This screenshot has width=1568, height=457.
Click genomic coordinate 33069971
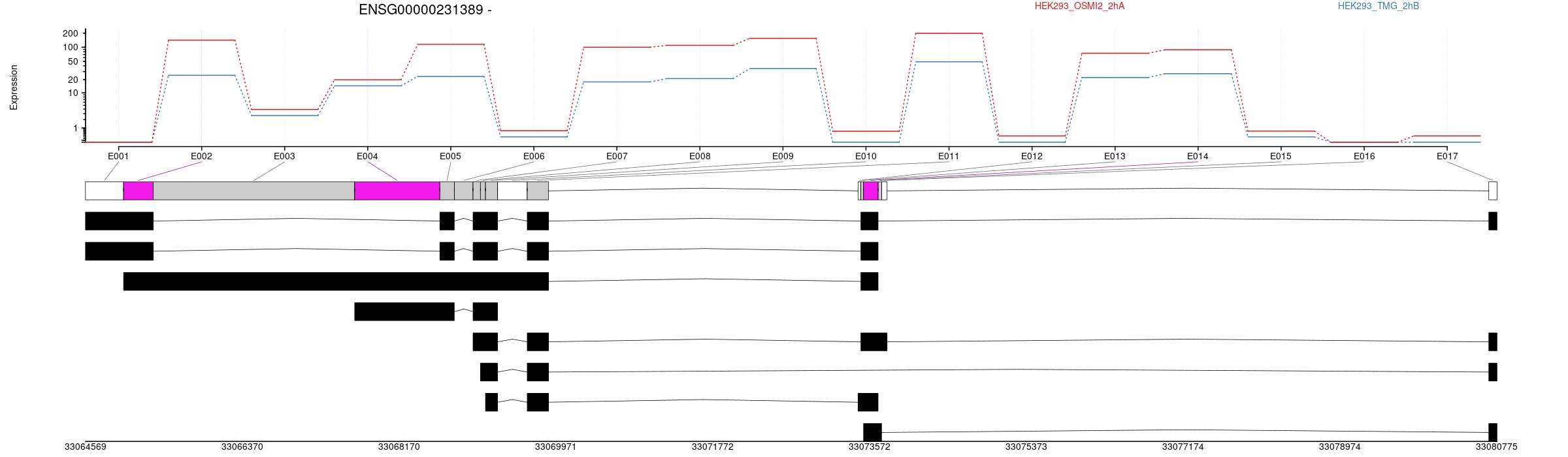(x=555, y=447)
